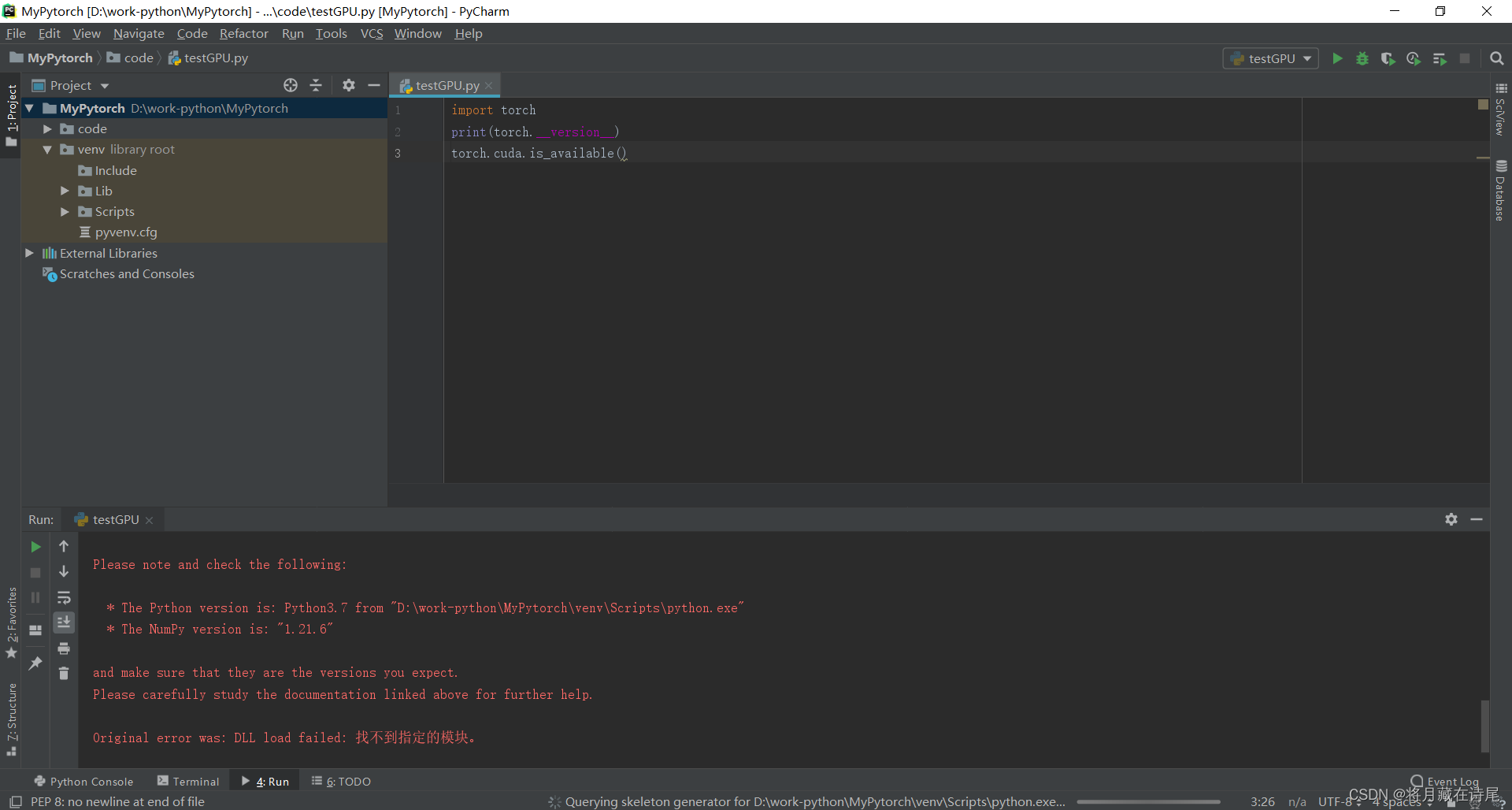Image resolution: width=1512 pixels, height=810 pixels.
Task: Click the Build project list icon in toolbar
Action: (1439, 58)
